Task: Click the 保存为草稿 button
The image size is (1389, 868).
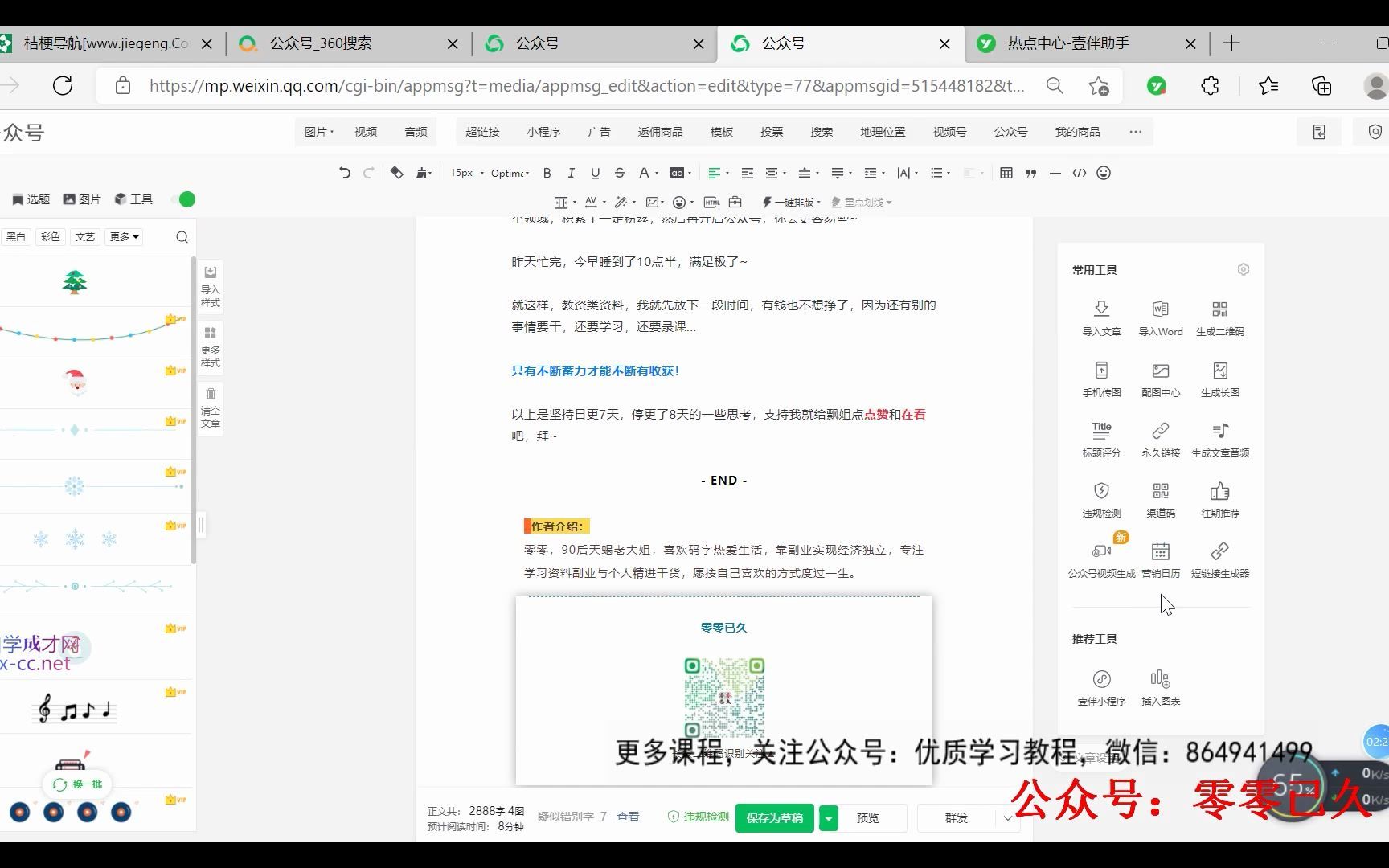Action: click(775, 817)
